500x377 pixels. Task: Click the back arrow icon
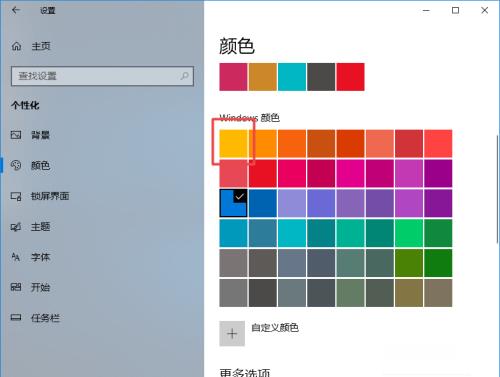[16, 10]
